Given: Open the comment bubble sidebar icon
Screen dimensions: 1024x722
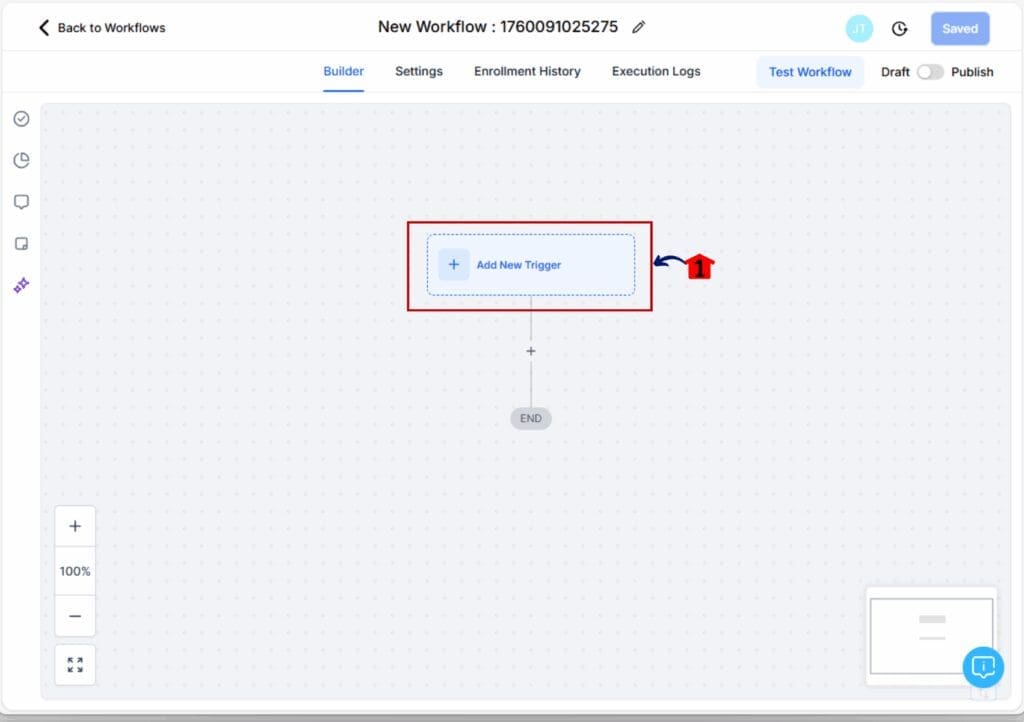Looking at the screenshot, I should [21, 202].
